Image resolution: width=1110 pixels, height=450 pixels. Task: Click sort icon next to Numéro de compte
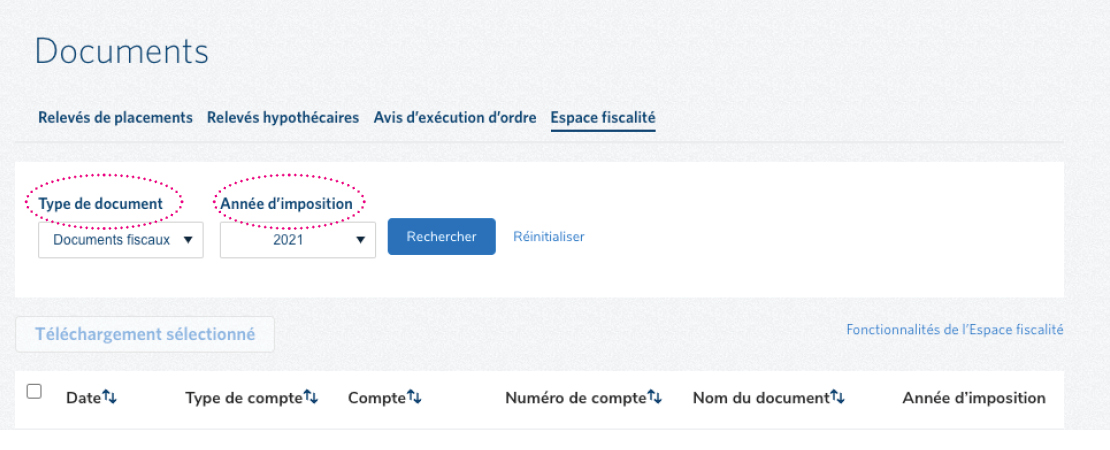click(655, 398)
